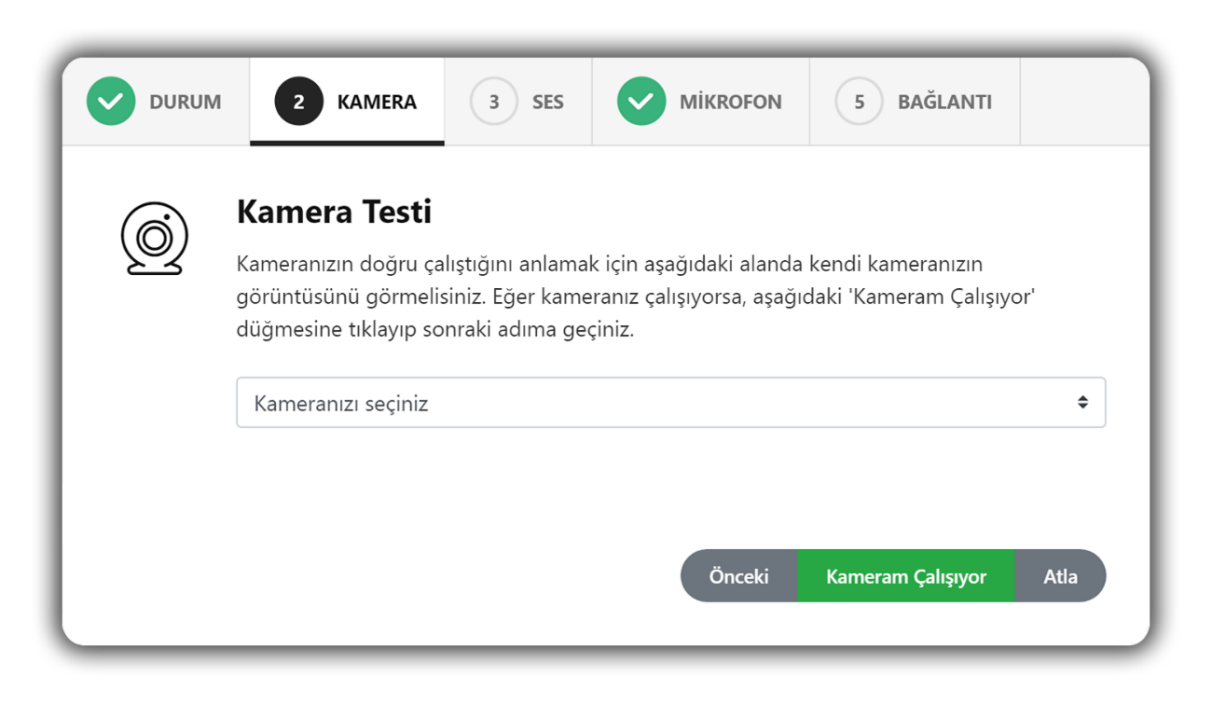This screenshot has height=703, width=1212.
Task: Open the Bağlantı step tab
Action: point(915,101)
